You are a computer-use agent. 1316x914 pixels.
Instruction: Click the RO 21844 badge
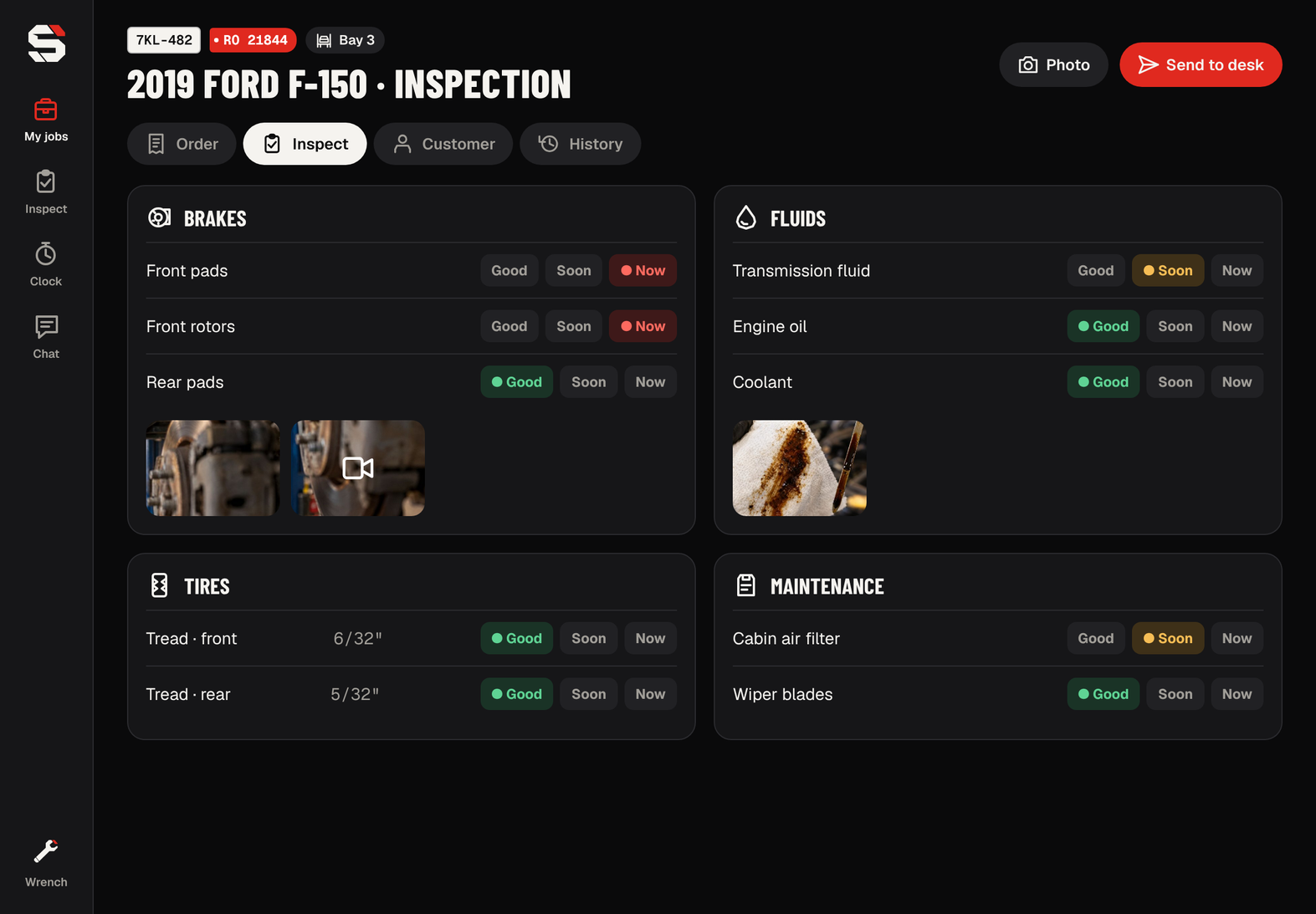click(x=253, y=40)
